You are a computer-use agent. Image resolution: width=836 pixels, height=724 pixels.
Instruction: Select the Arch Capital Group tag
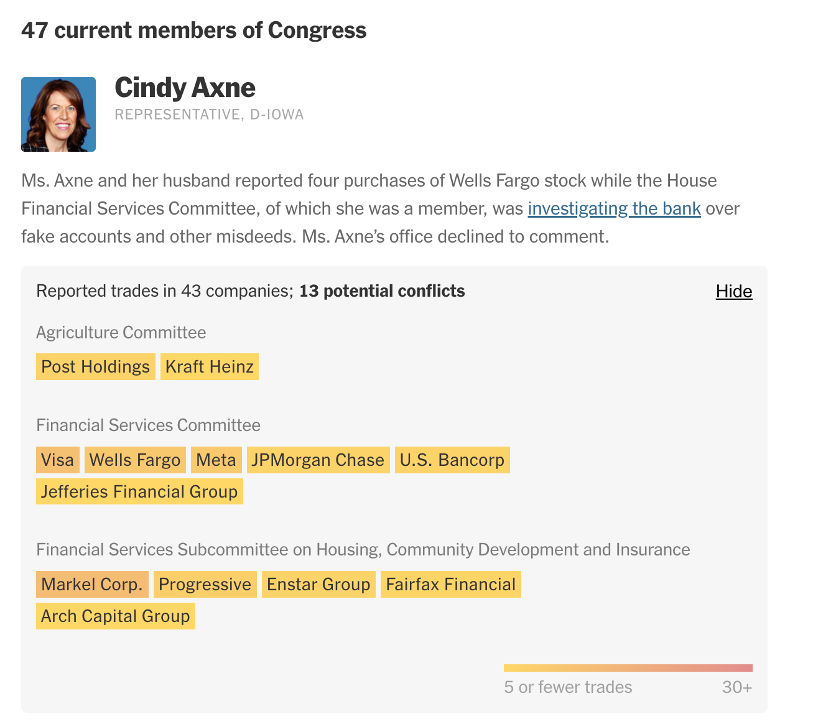[x=115, y=616]
